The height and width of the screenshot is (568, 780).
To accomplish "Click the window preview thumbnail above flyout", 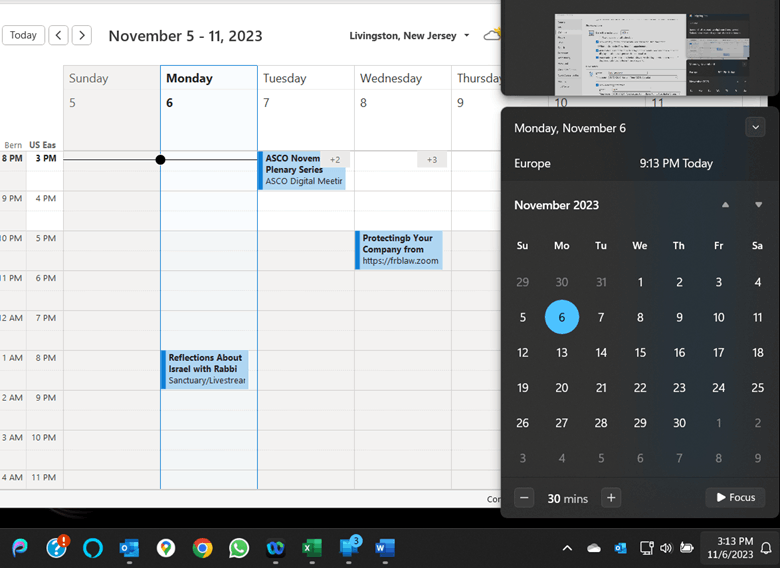I will pos(652,54).
